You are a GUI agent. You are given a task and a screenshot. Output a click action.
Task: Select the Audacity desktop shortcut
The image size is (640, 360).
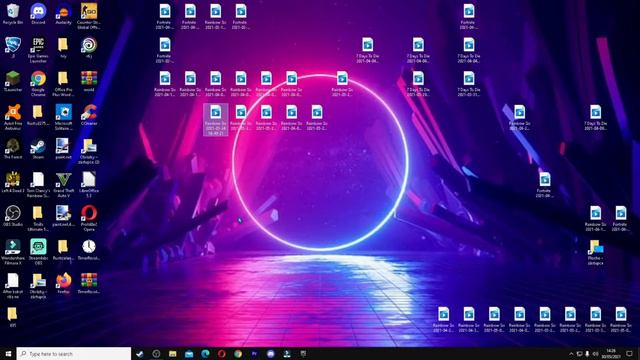click(x=63, y=14)
